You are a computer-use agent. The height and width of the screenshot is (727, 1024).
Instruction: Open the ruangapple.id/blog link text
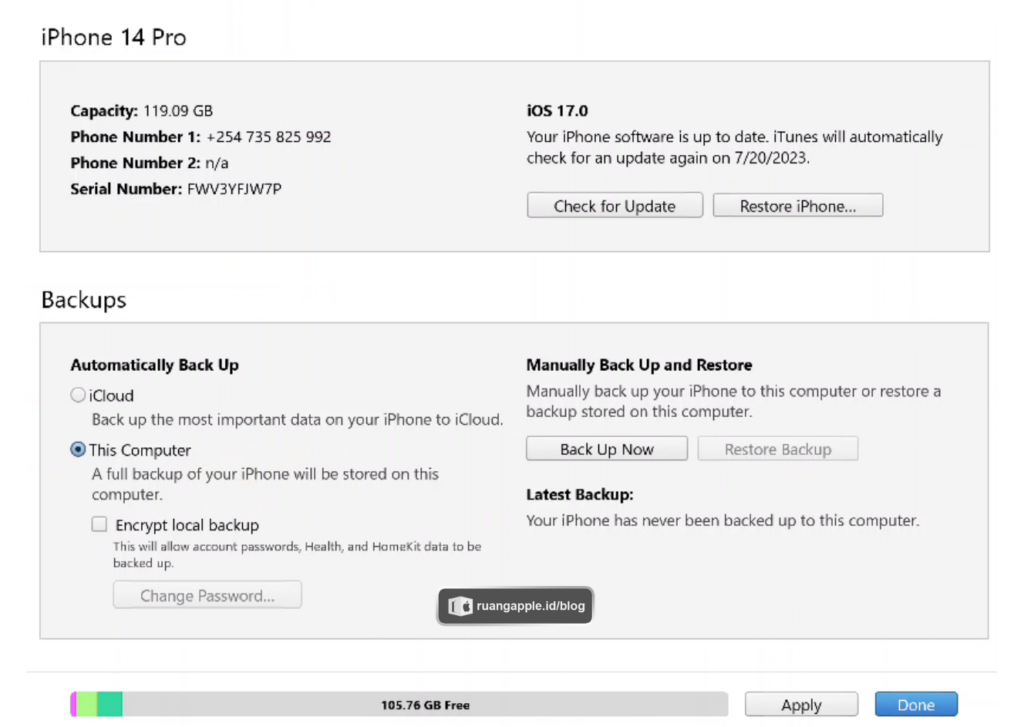[531, 606]
